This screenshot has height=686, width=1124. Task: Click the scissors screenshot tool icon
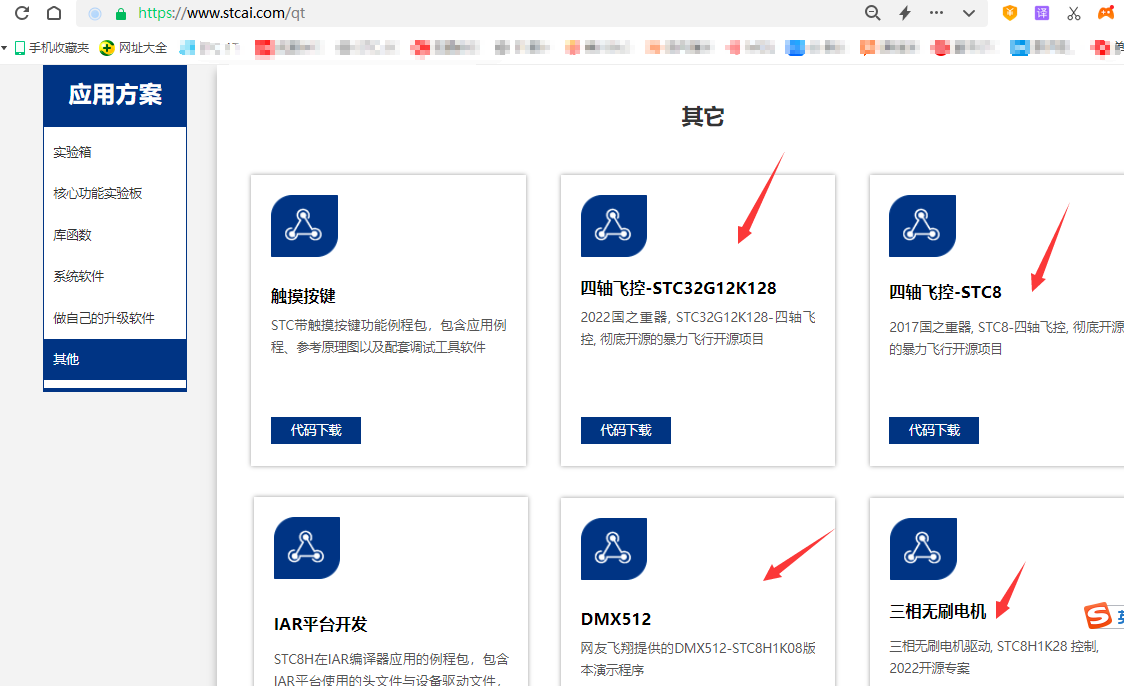point(1073,13)
